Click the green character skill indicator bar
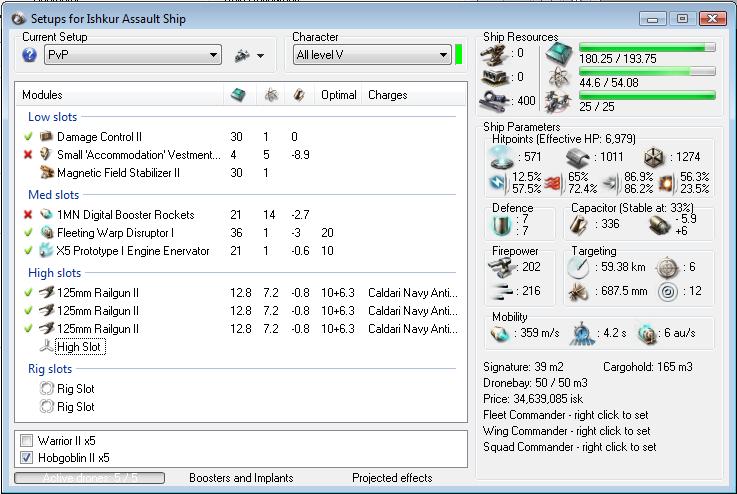 (459, 55)
